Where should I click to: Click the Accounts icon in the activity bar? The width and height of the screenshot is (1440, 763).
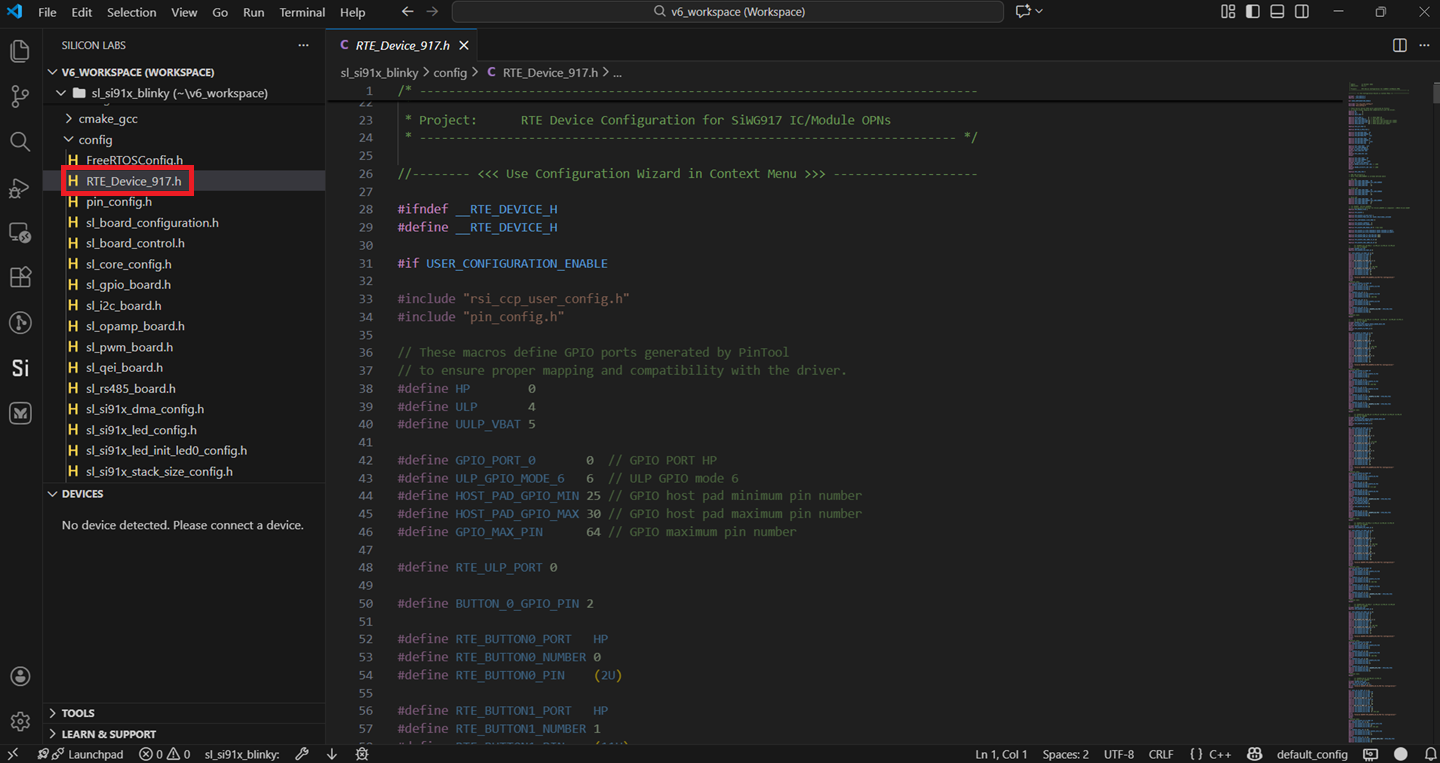click(x=19, y=676)
